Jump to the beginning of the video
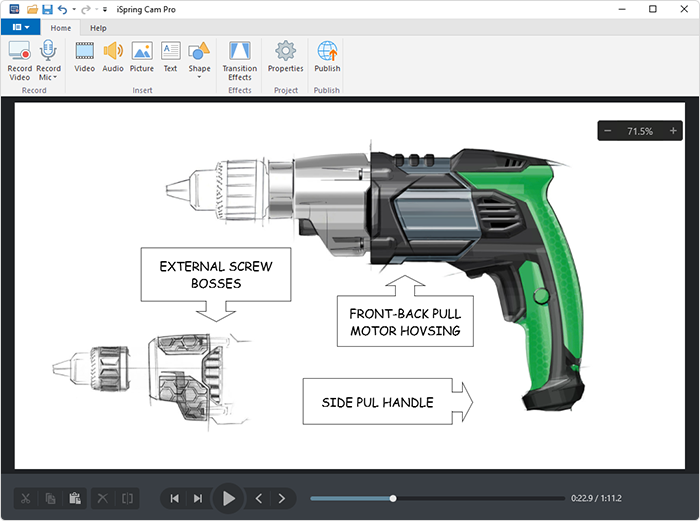Image resolution: width=700 pixels, height=521 pixels. 175,498
